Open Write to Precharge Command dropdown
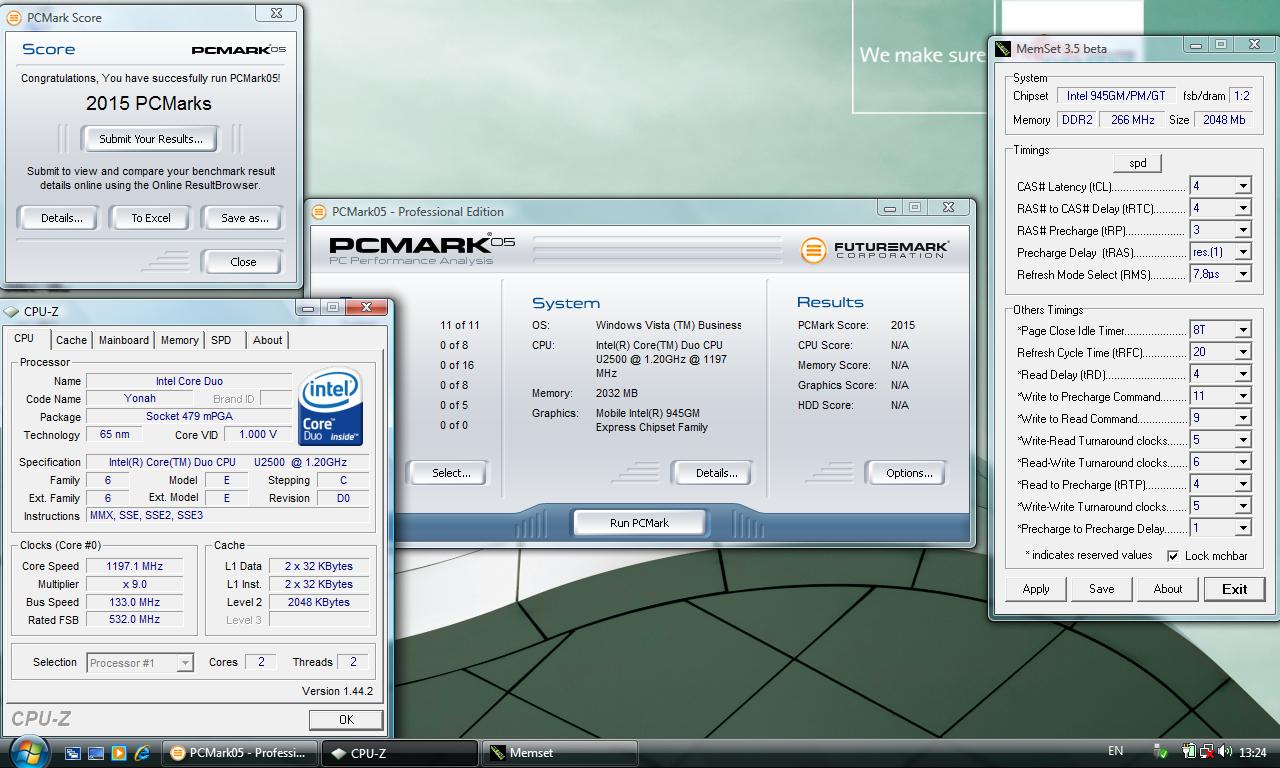Image resolution: width=1280 pixels, height=768 pixels. click(x=1242, y=396)
